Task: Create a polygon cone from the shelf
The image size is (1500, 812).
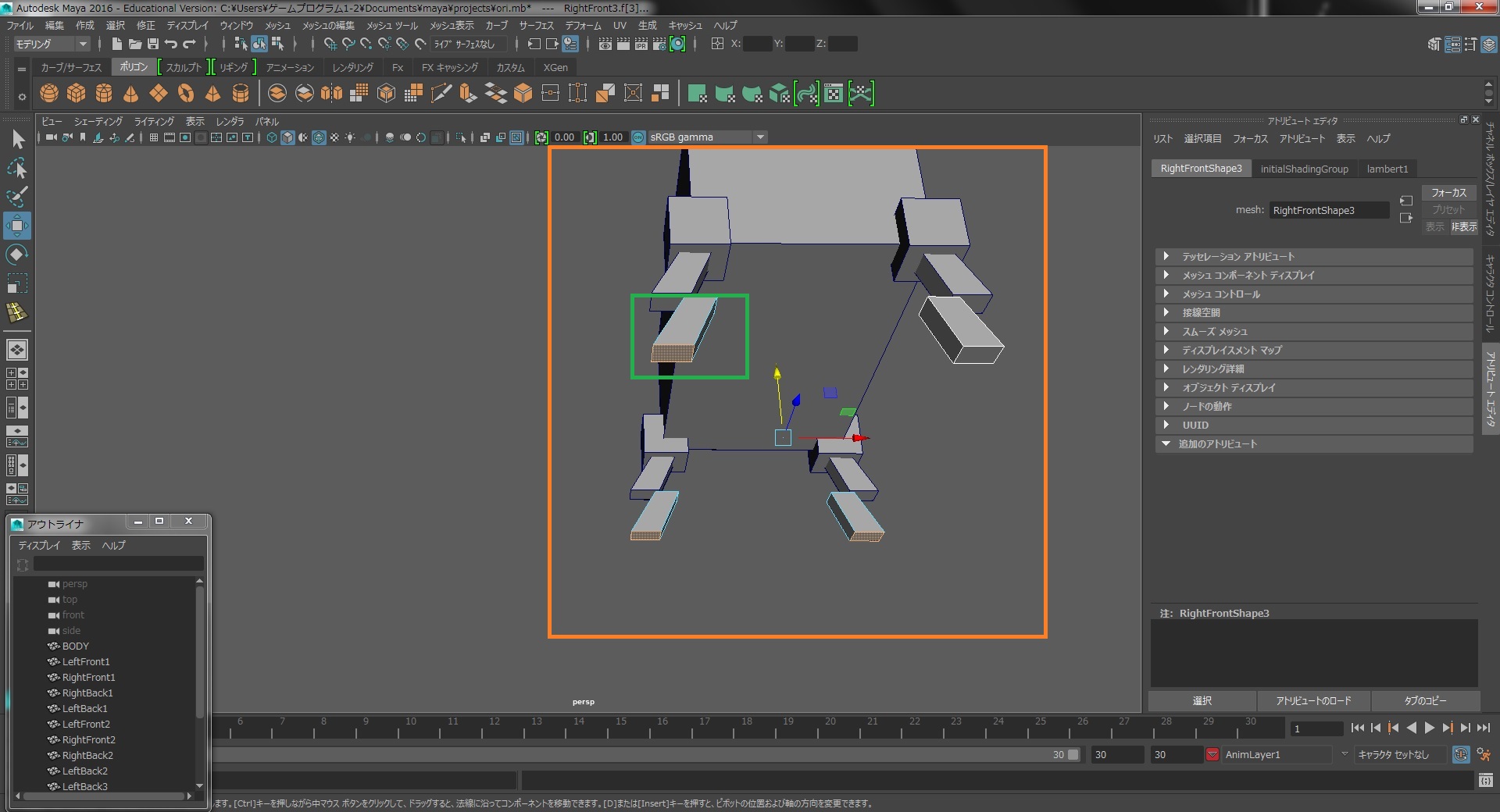Action: (x=131, y=94)
